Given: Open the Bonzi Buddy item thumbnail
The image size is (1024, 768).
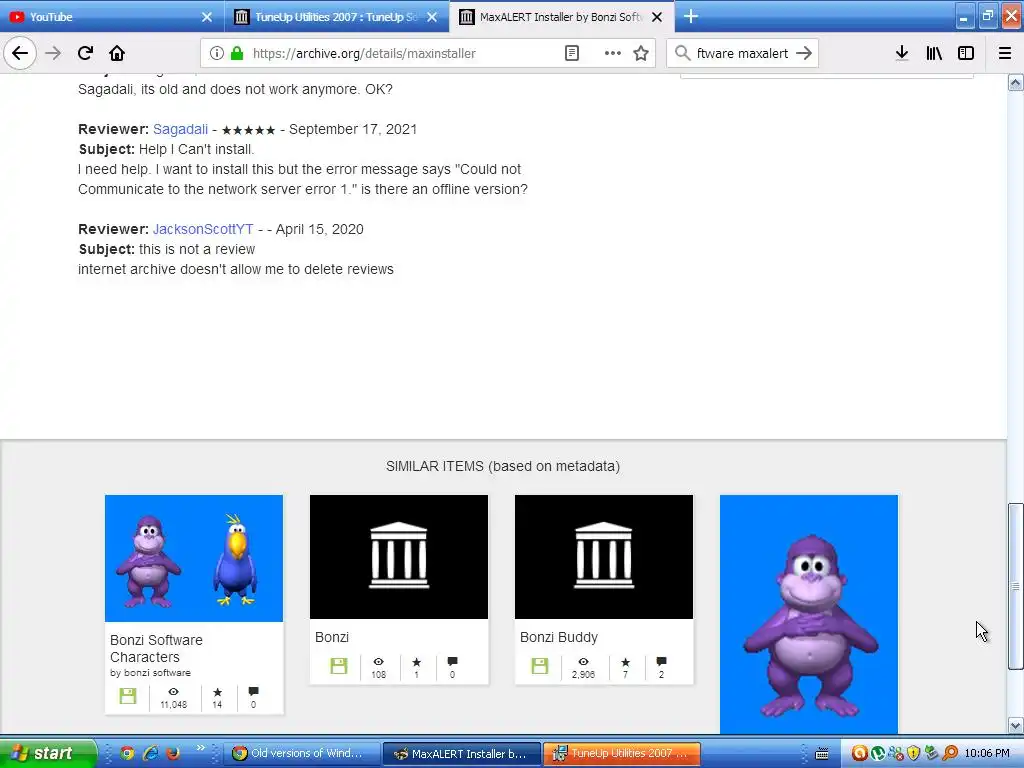Looking at the screenshot, I should 604,557.
